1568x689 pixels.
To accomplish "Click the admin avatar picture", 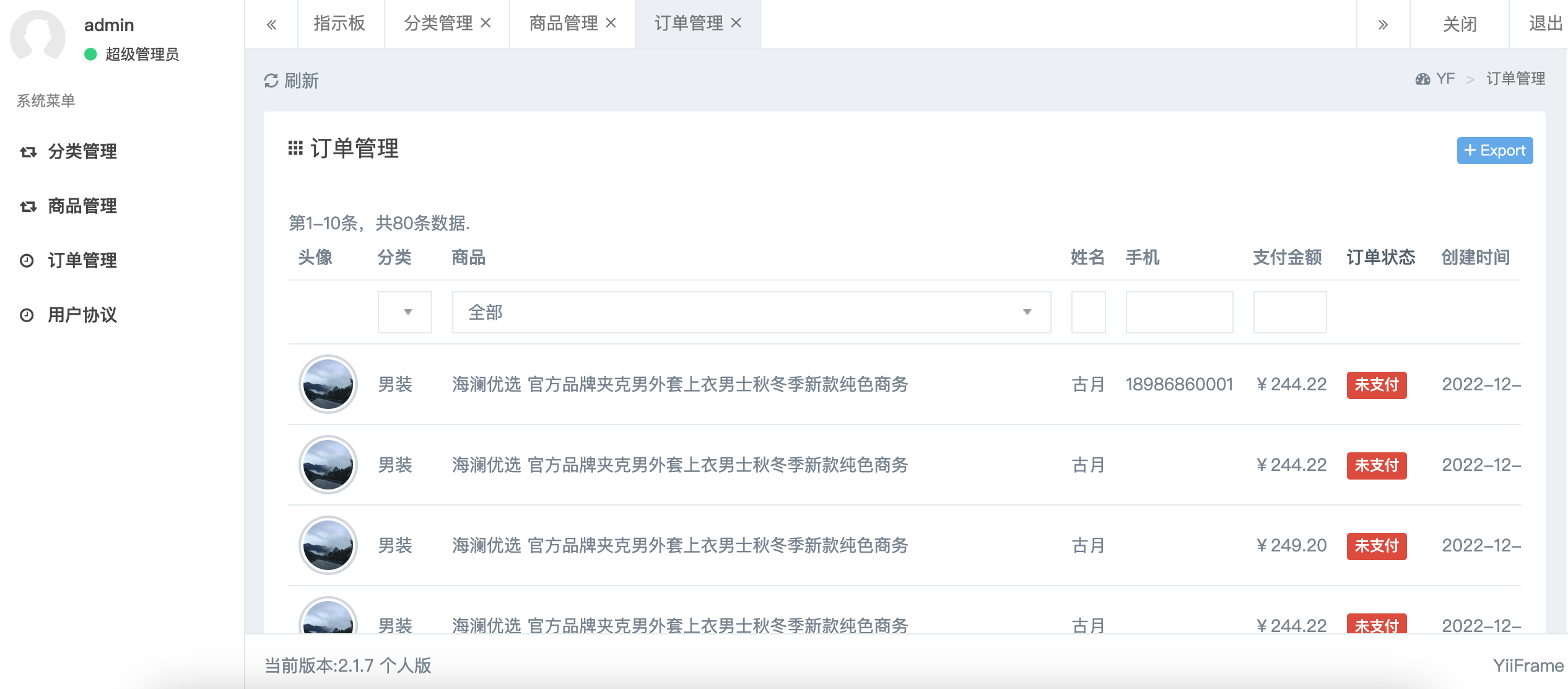I will click(38, 37).
